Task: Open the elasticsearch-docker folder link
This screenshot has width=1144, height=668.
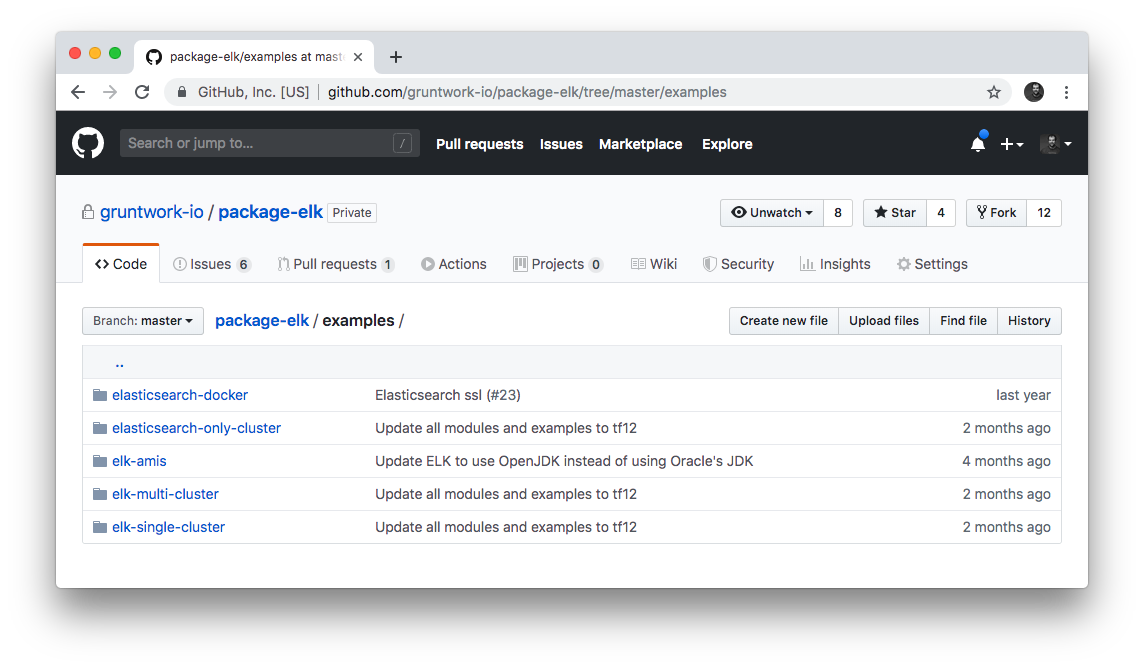Action: (x=180, y=395)
